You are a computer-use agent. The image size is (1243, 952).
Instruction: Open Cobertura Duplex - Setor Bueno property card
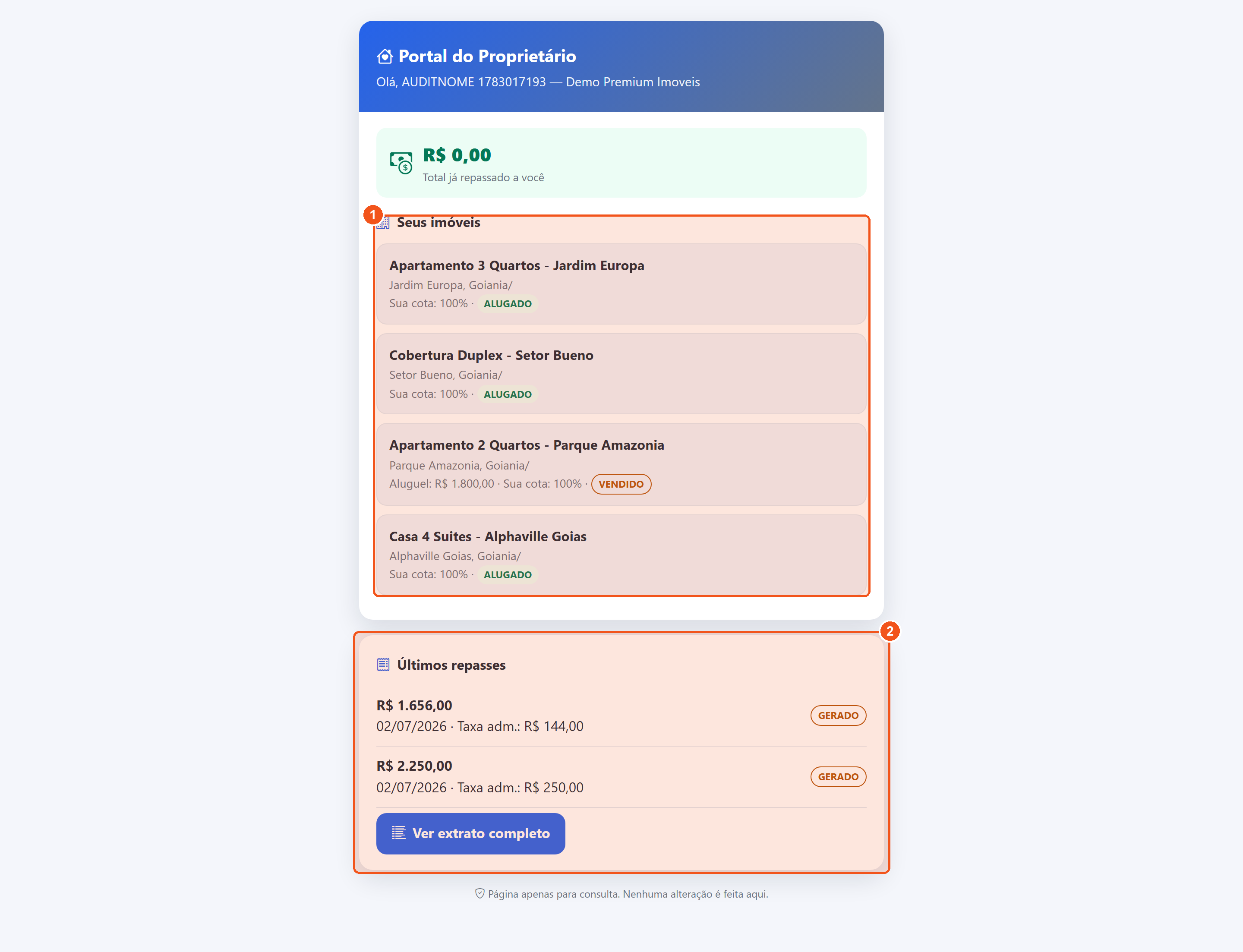pyautogui.click(x=621, y=374)
